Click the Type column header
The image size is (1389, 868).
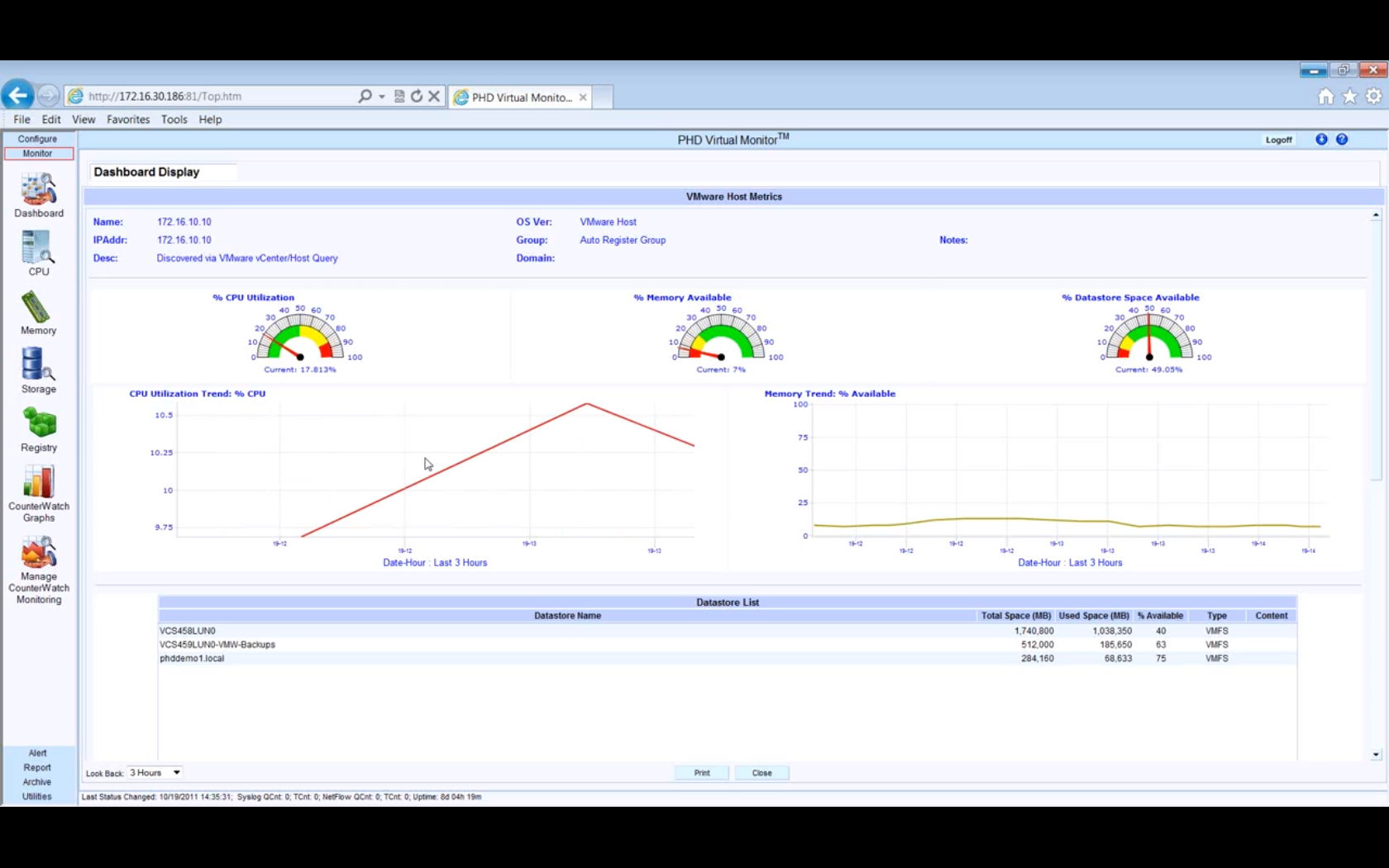coord(1216,616)
